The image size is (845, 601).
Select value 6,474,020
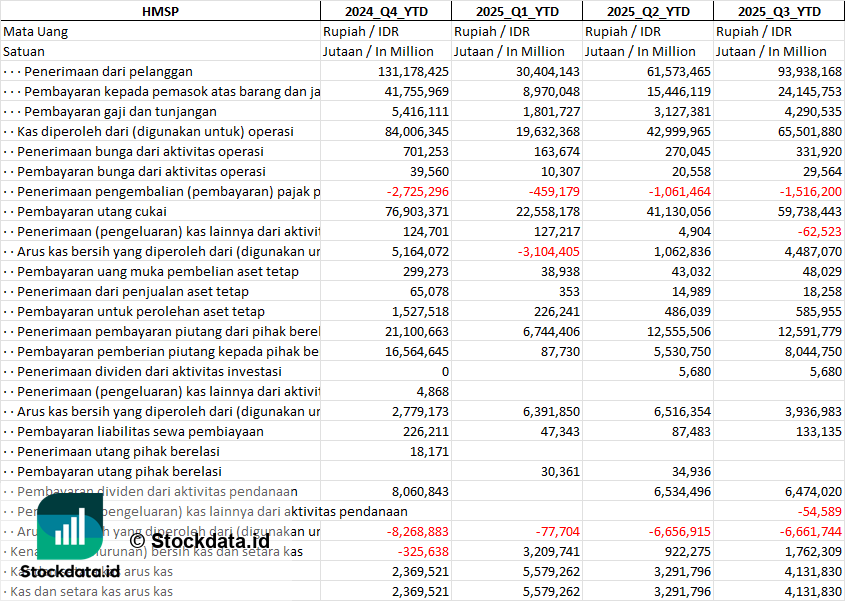click(813, 491)
